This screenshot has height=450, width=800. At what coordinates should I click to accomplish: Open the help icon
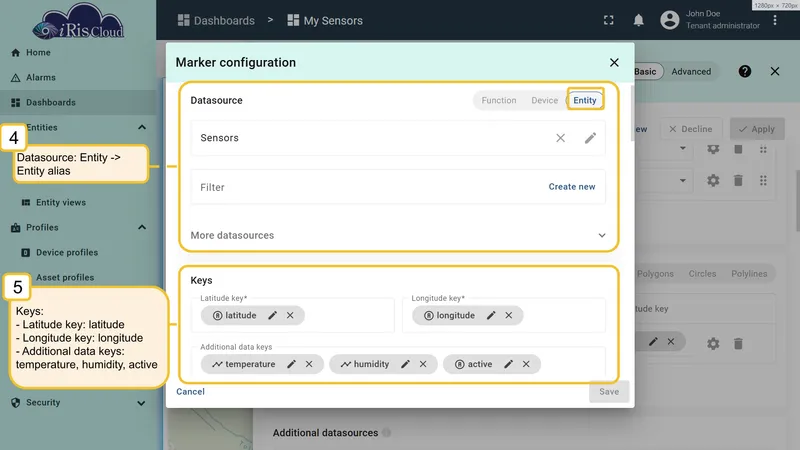[x=744, y=71]
